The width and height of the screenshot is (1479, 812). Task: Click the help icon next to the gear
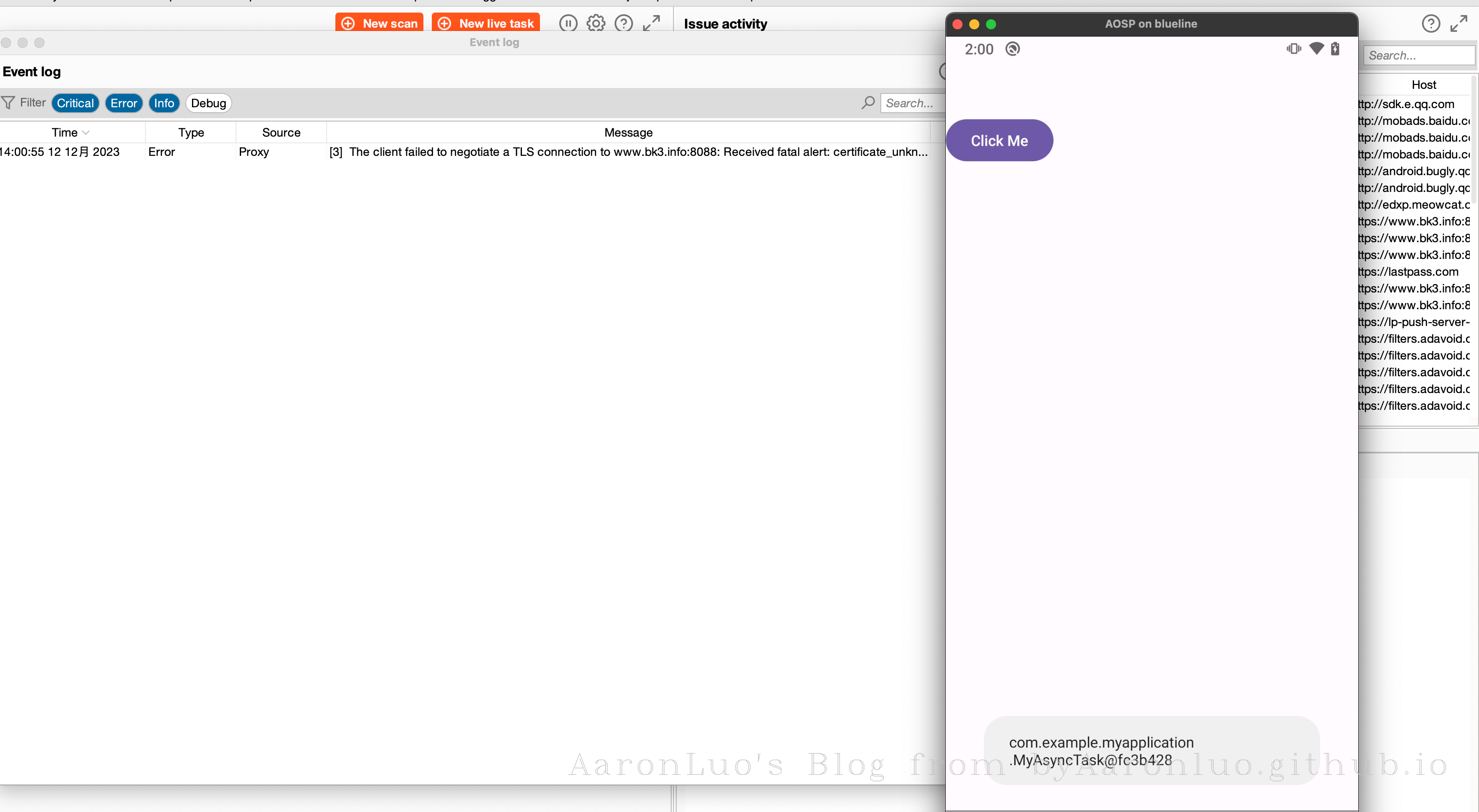click(x=623, y=23)
